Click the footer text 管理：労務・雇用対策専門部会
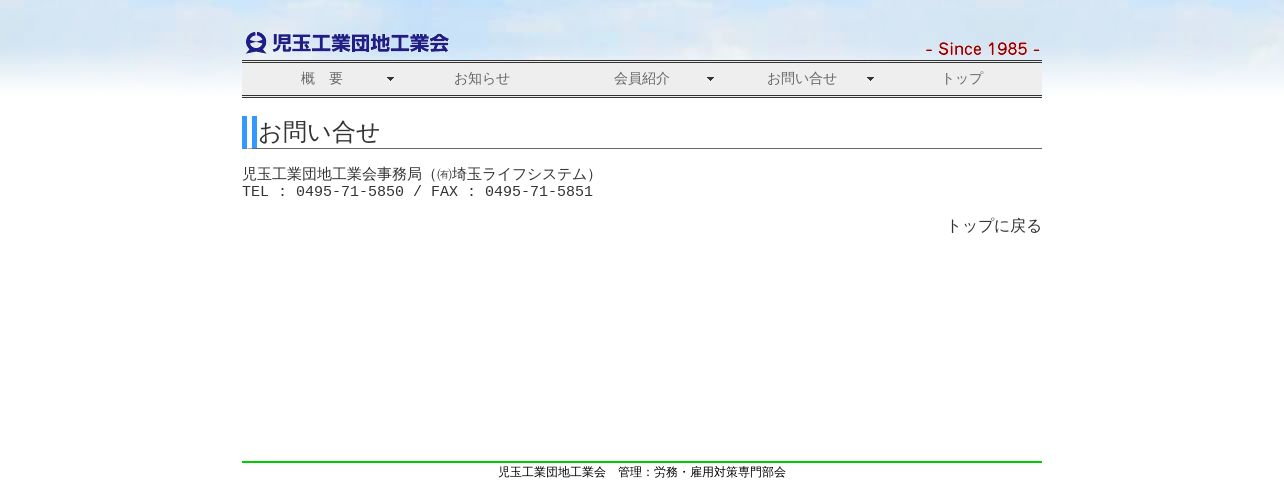1284x483 pixels. tap(702, 472)
